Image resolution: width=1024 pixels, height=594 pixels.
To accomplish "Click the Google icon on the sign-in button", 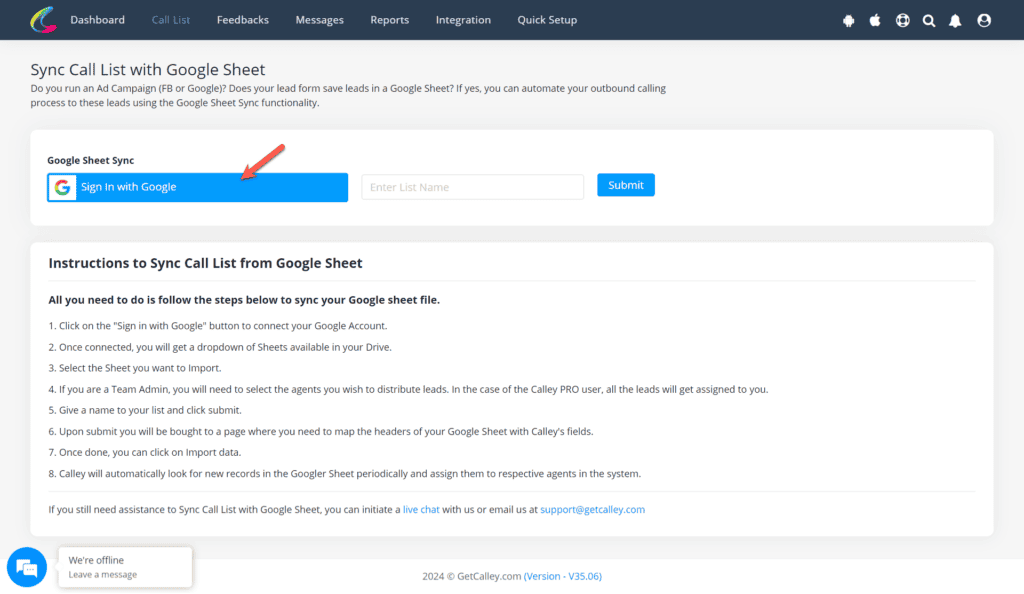I will pos(62,186).
